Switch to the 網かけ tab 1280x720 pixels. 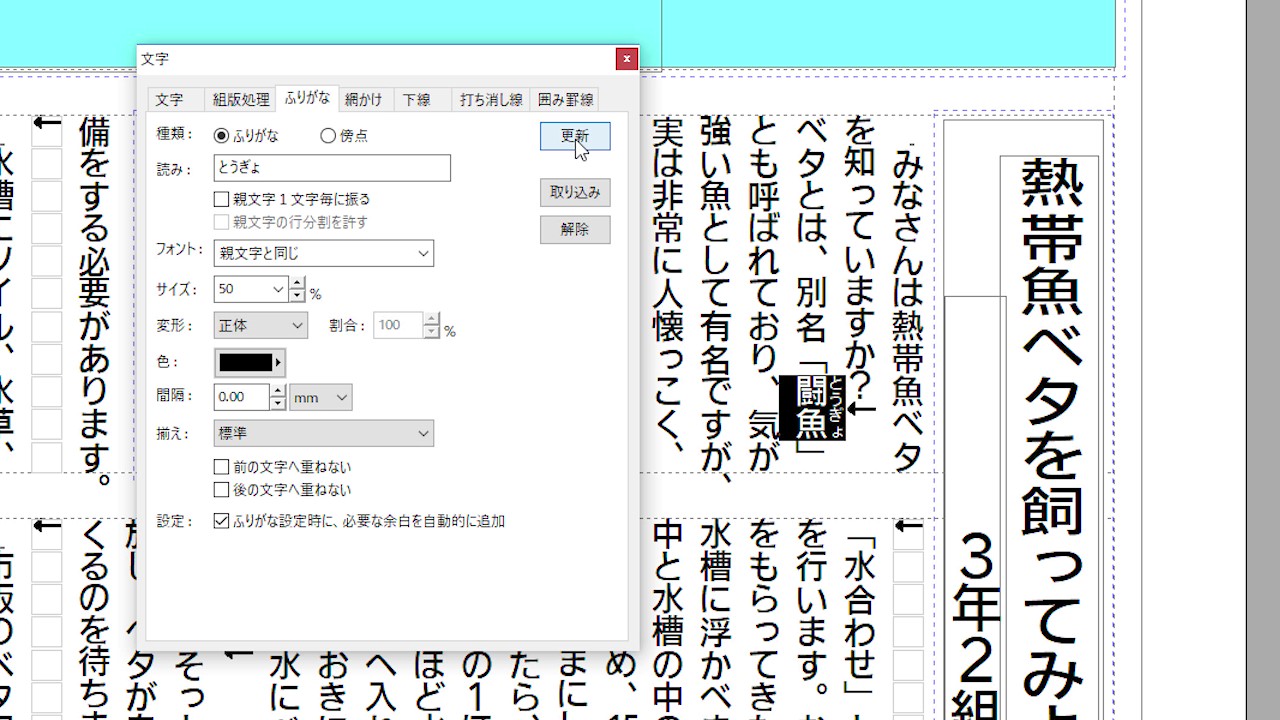click(x=363, y=99)
